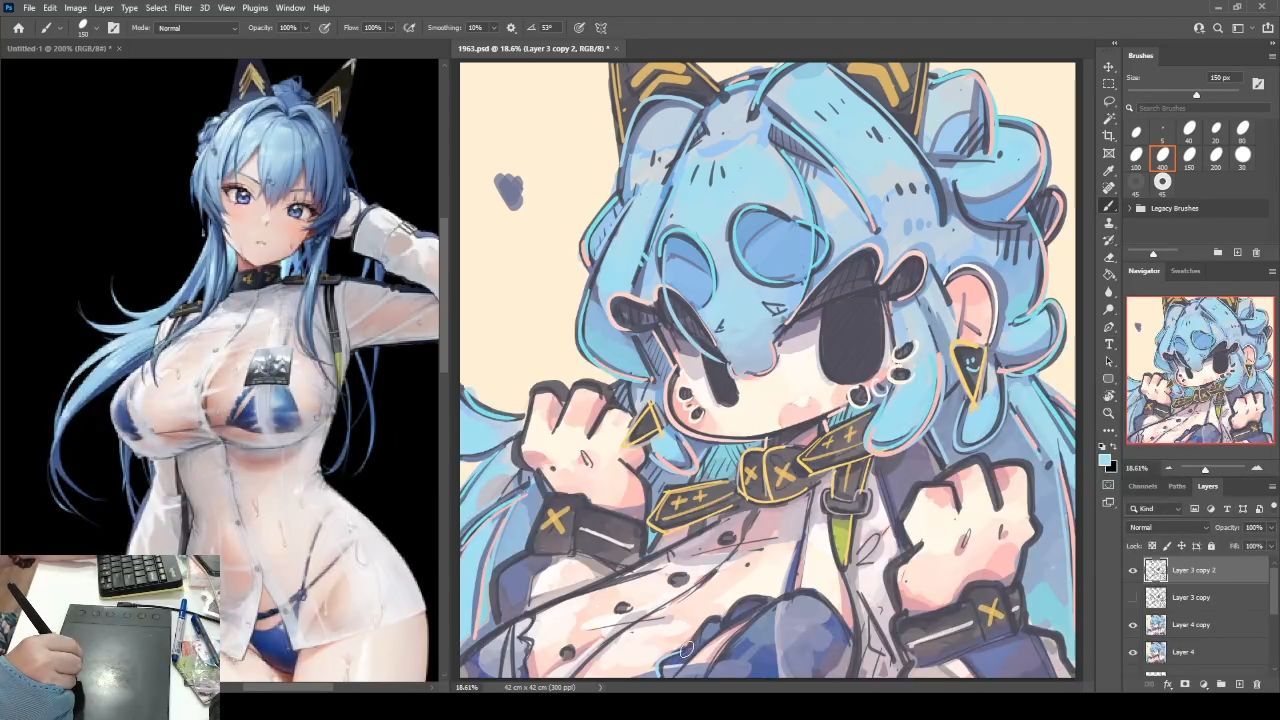Select the Eraser tool

pyautogui.click(x=1109, y=258)
